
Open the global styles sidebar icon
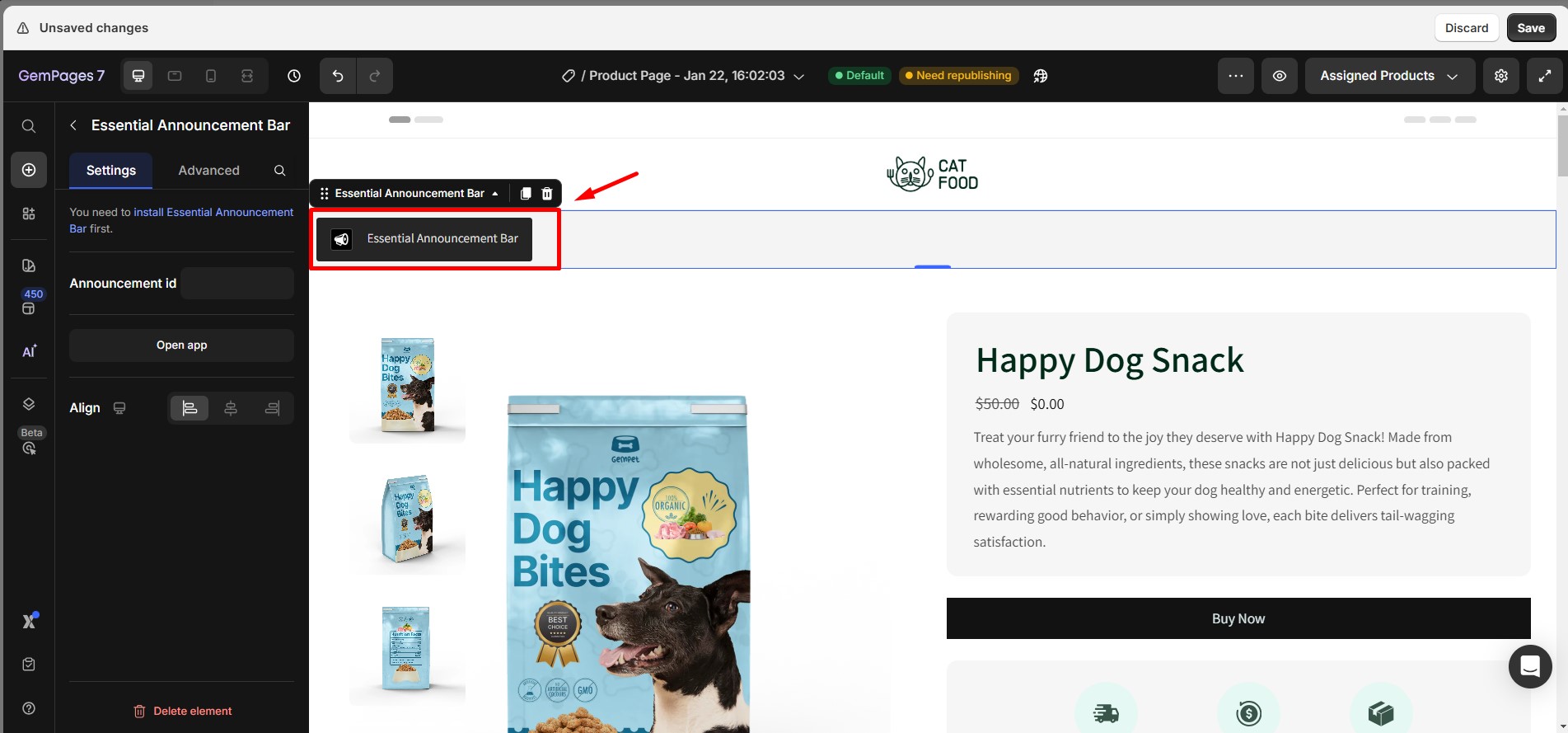(29, 265)
